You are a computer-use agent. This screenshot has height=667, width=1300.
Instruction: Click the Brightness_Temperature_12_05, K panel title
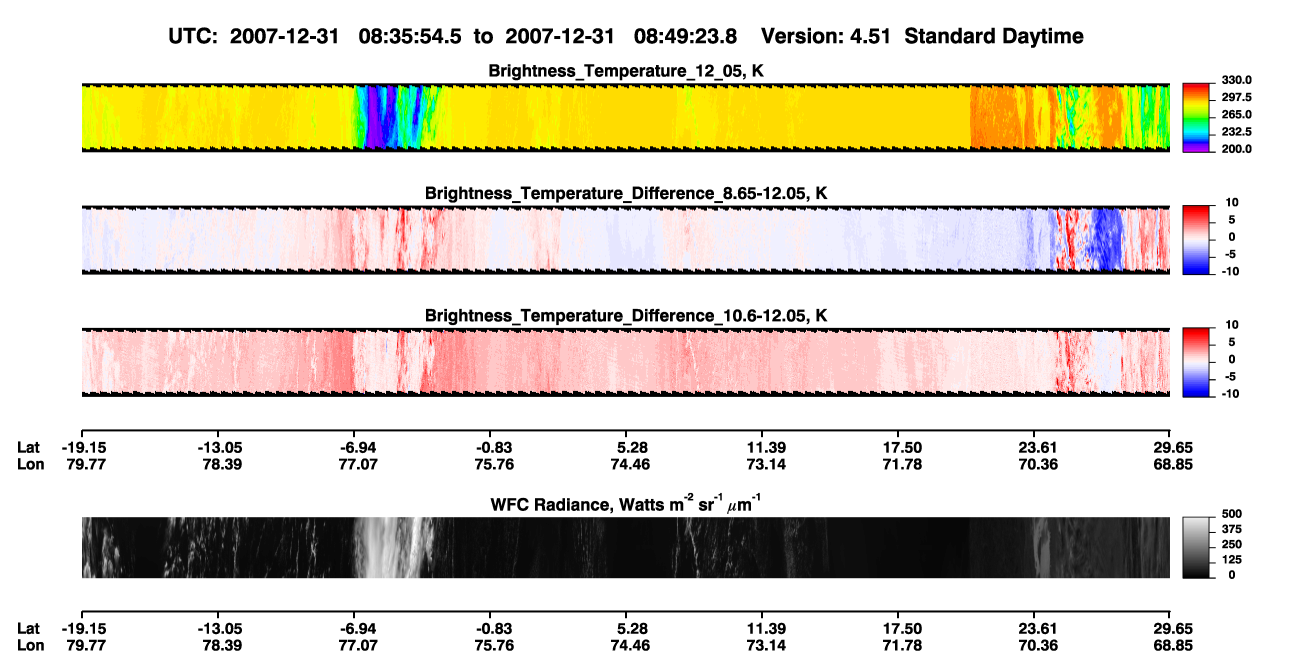pos(626,72)
